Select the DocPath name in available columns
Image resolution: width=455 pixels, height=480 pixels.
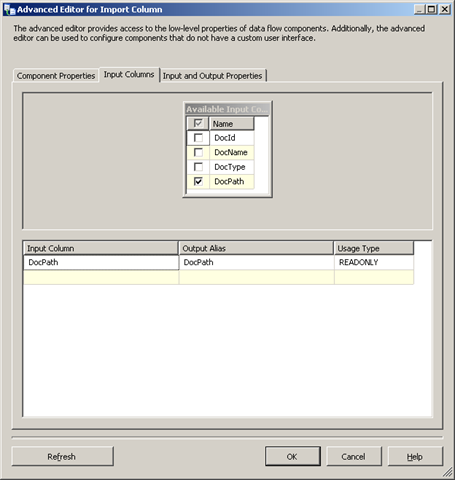(232, 181)
